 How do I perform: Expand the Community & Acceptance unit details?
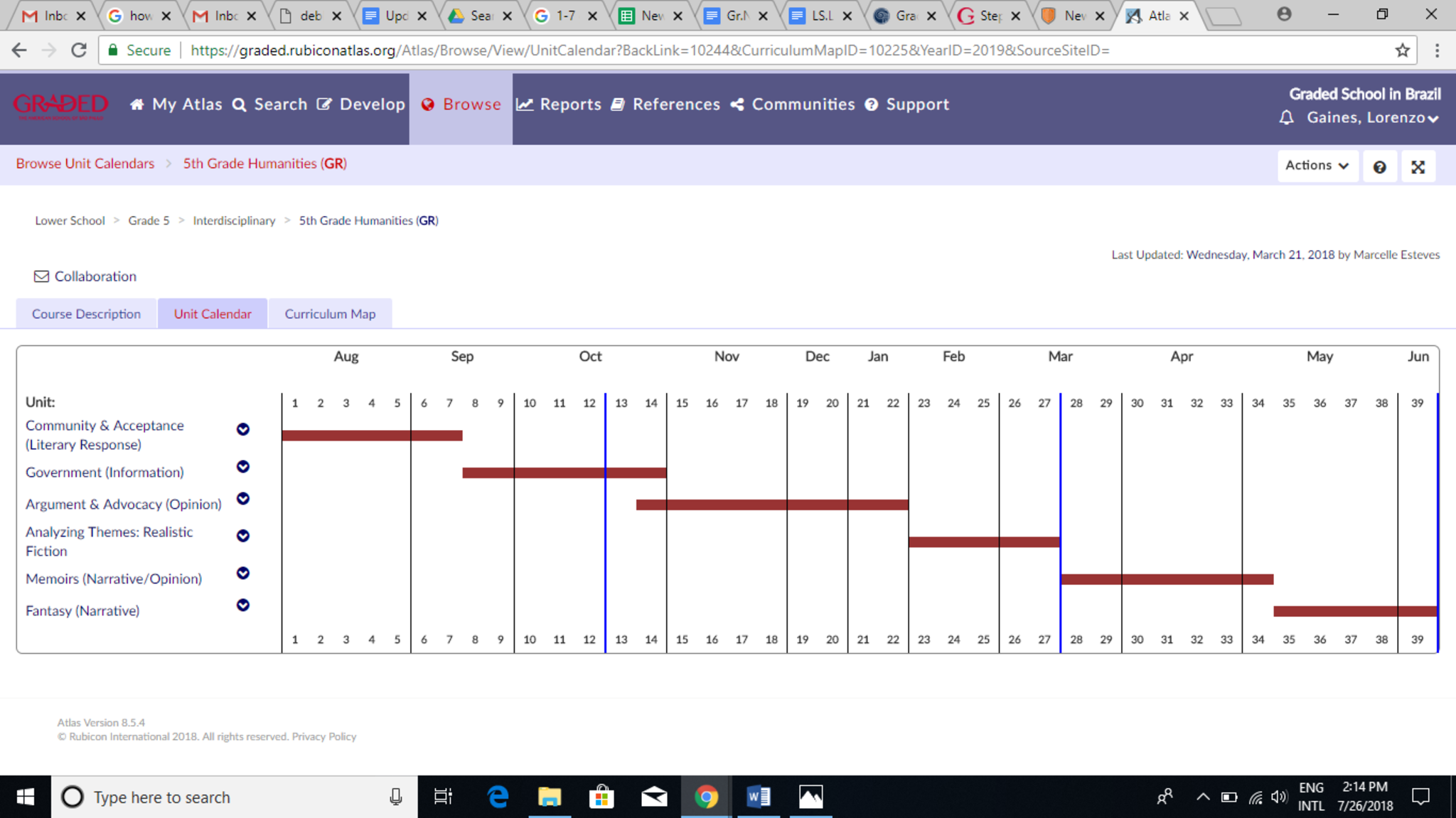[243, 429]
